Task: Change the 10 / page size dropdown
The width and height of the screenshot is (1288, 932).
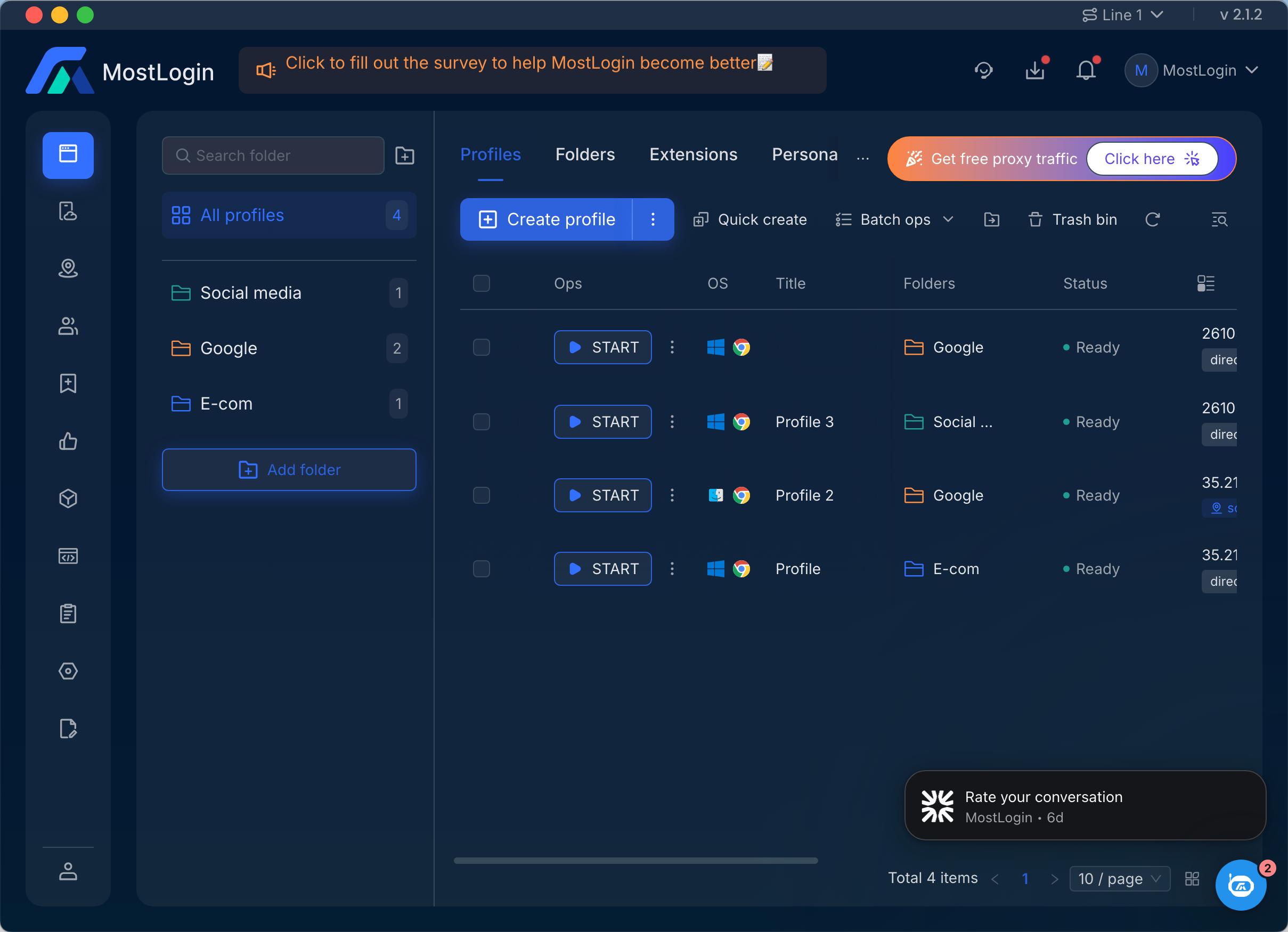Action: point(1119,879)
